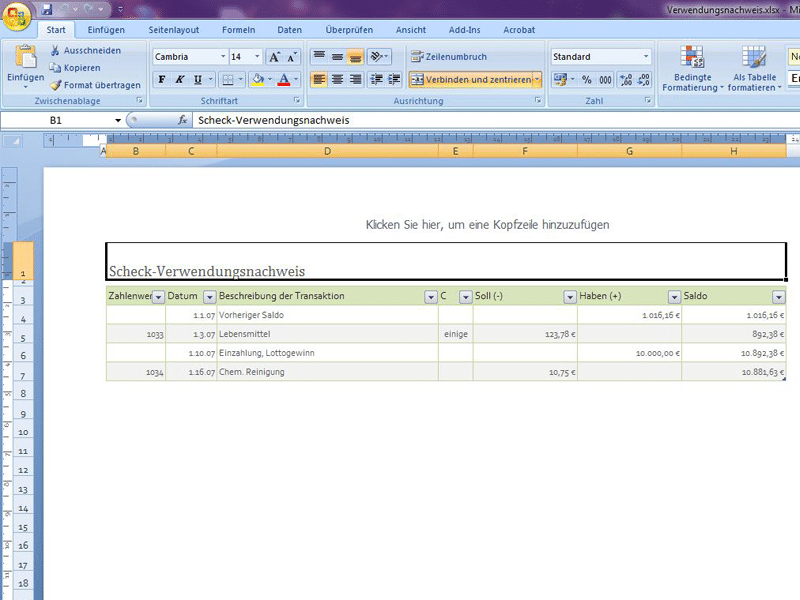Center text horizontally
Viewport: 800px width, 600px height.
(x=337, y=80)
